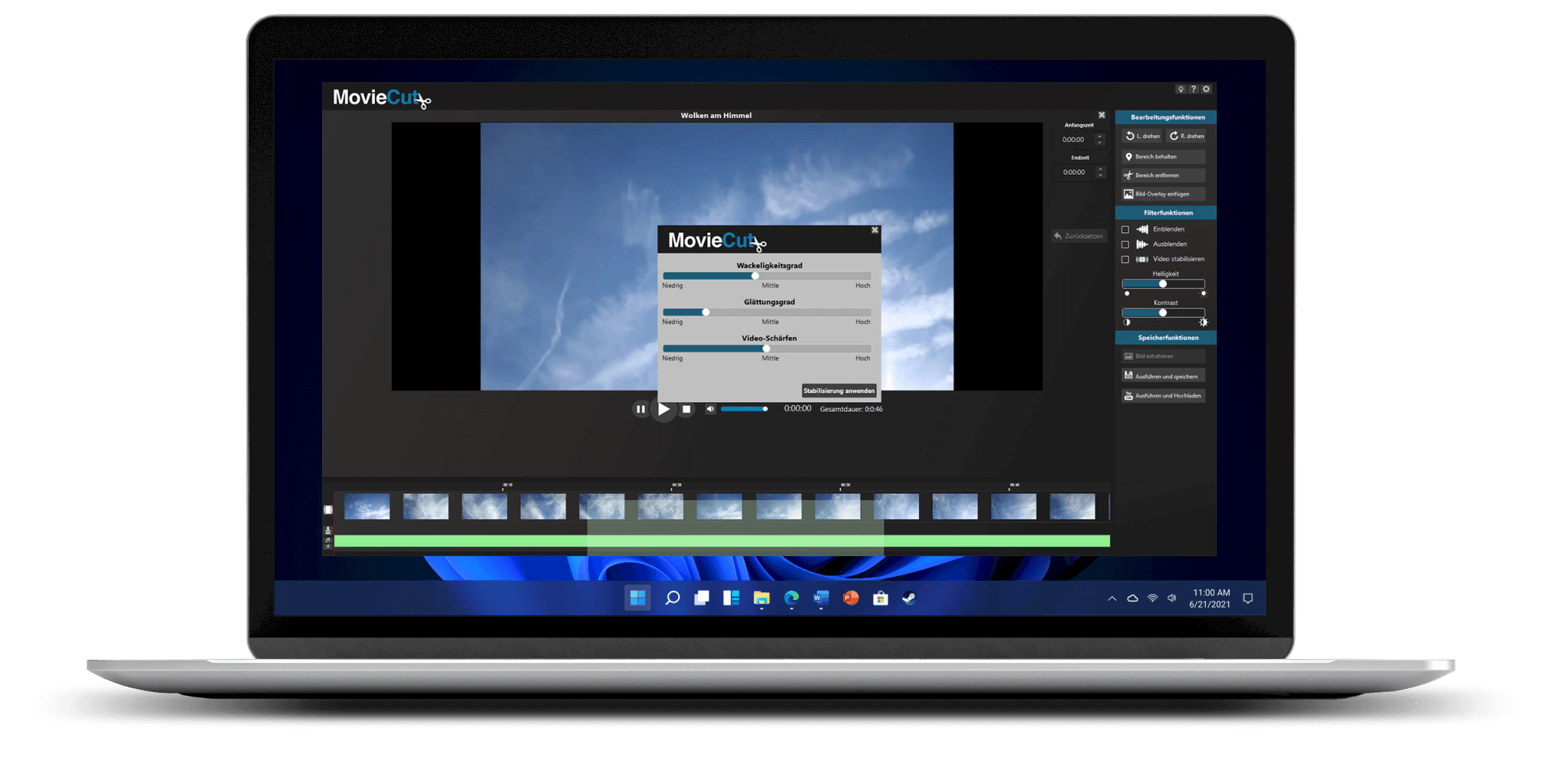Click the Endzeit time field
The width and height of the screenshot is (1542, 784).
1074,173
